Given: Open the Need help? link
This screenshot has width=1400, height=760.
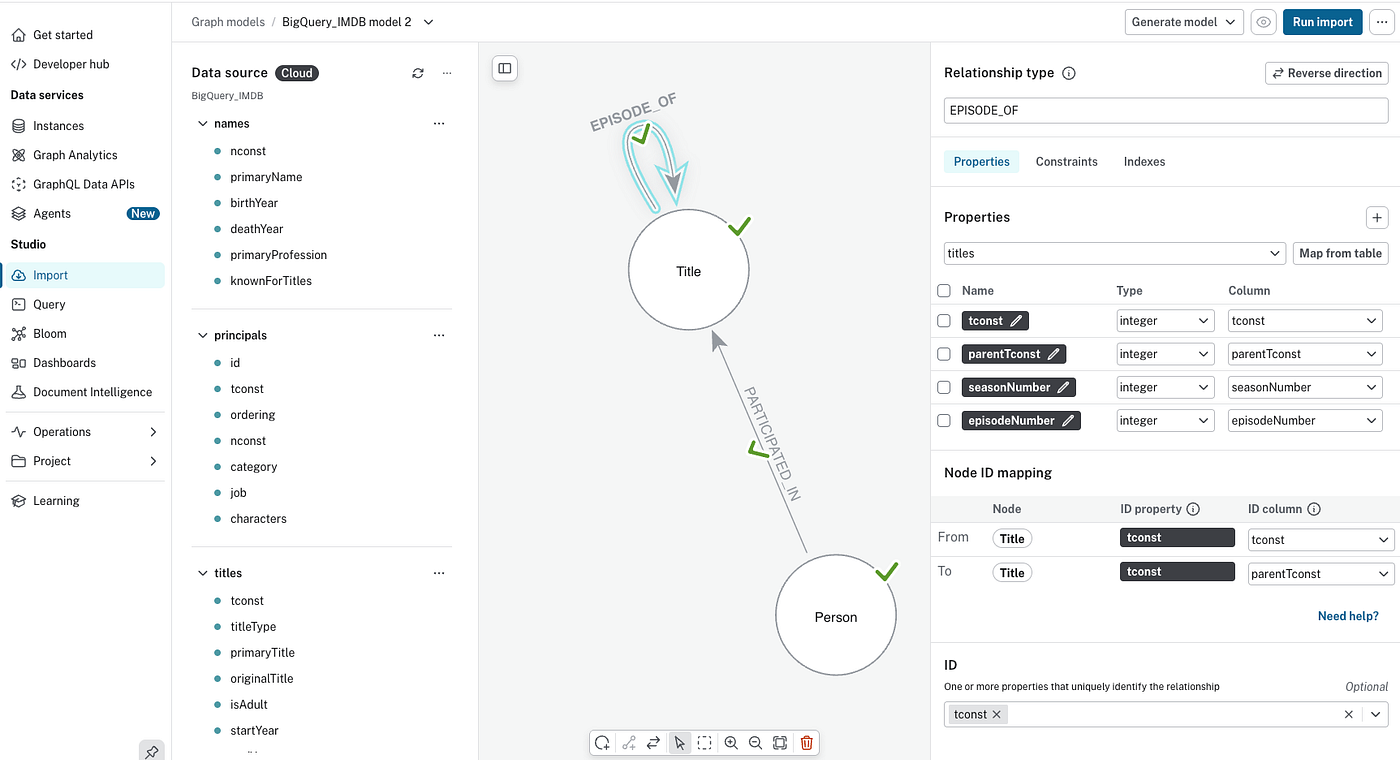Looking at the screenshot, I should [x=1348, y=616].
